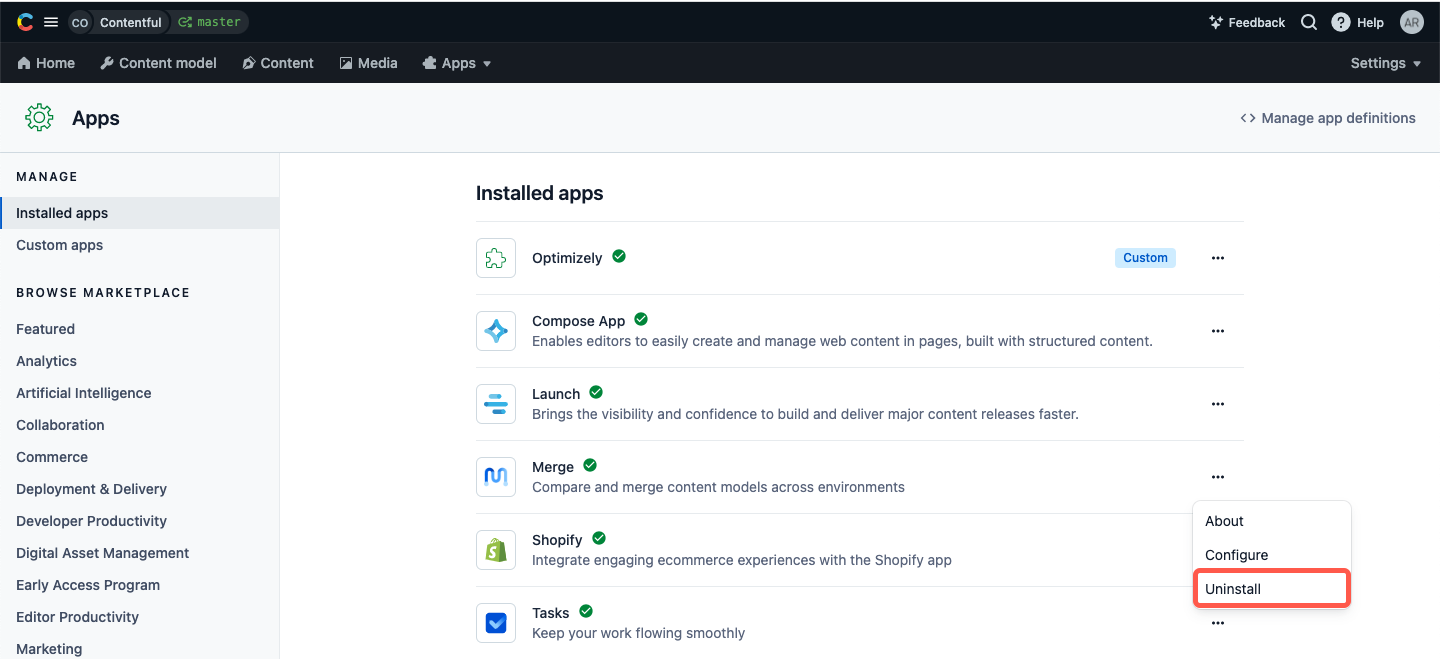1440x659 pixels.
Task: Open Developer Productivity category
Action: (x=91, y=521)
